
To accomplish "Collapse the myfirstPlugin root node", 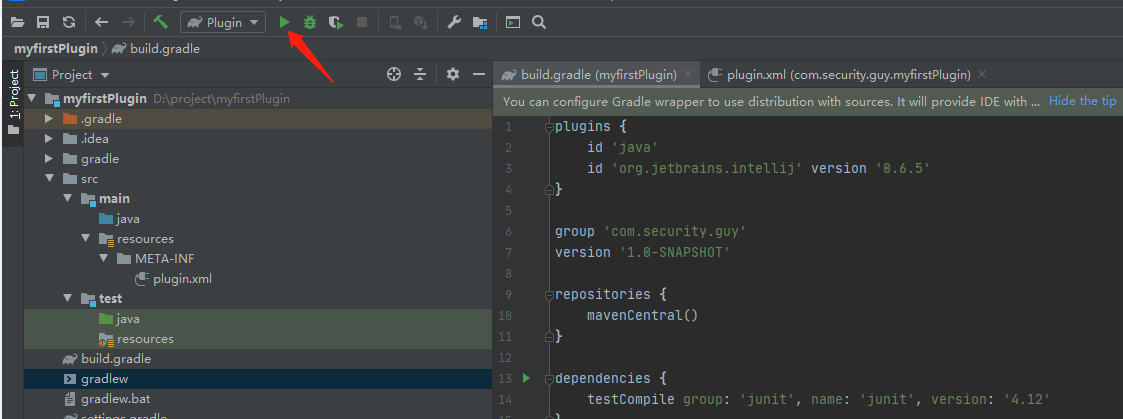I will [32, 98].
